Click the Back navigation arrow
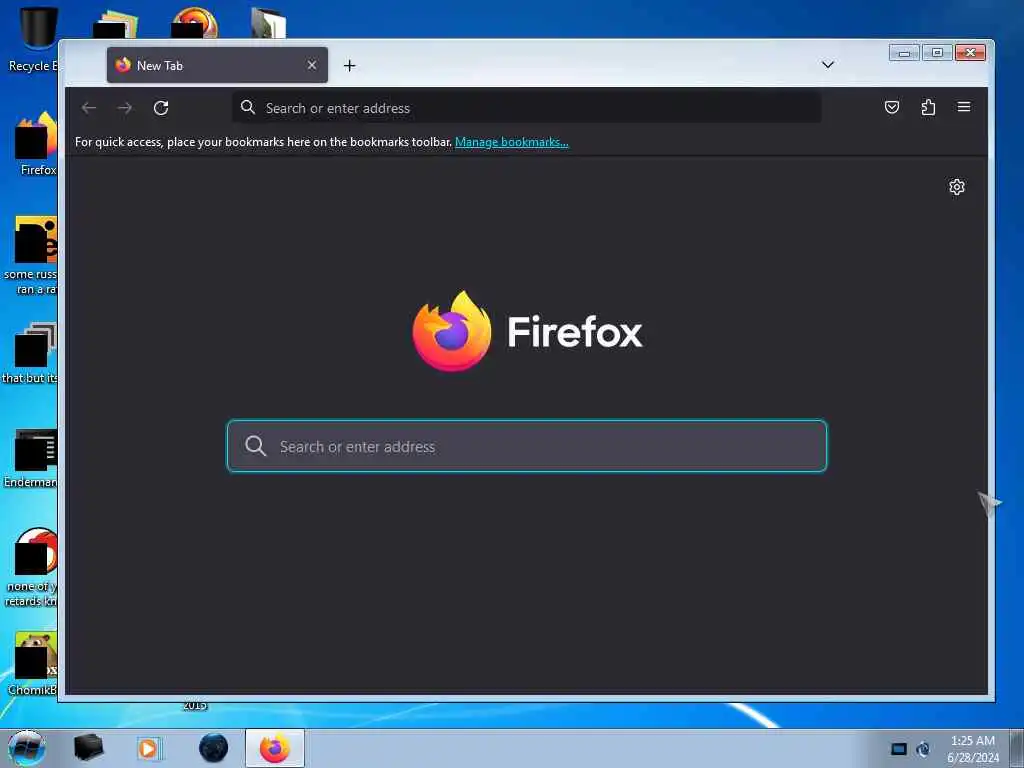This screenshot has height=768, width=1024. point(89,108)
